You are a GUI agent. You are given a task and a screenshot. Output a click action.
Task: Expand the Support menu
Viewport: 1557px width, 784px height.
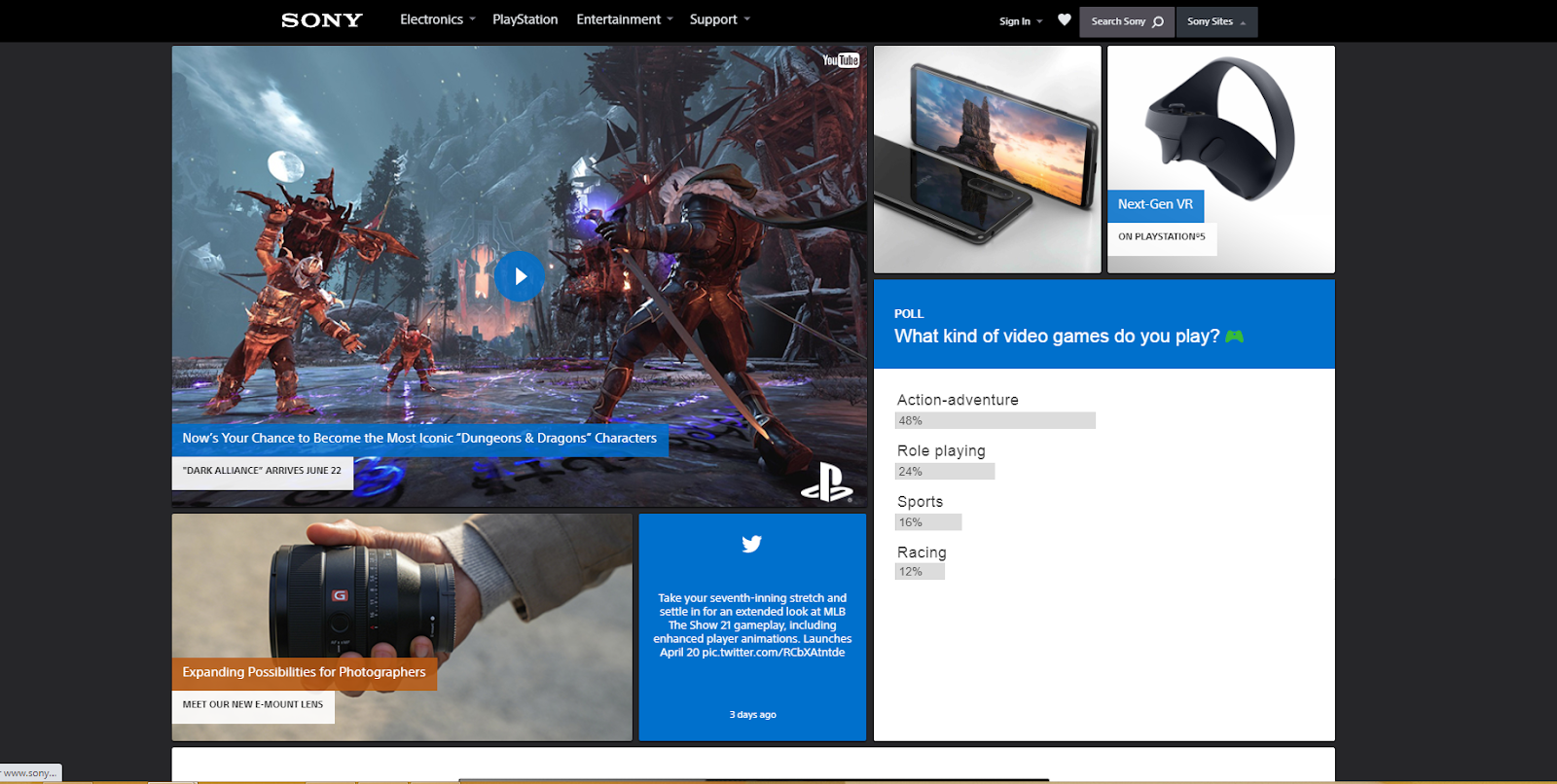pyautogui.click(x=720, y=19)
